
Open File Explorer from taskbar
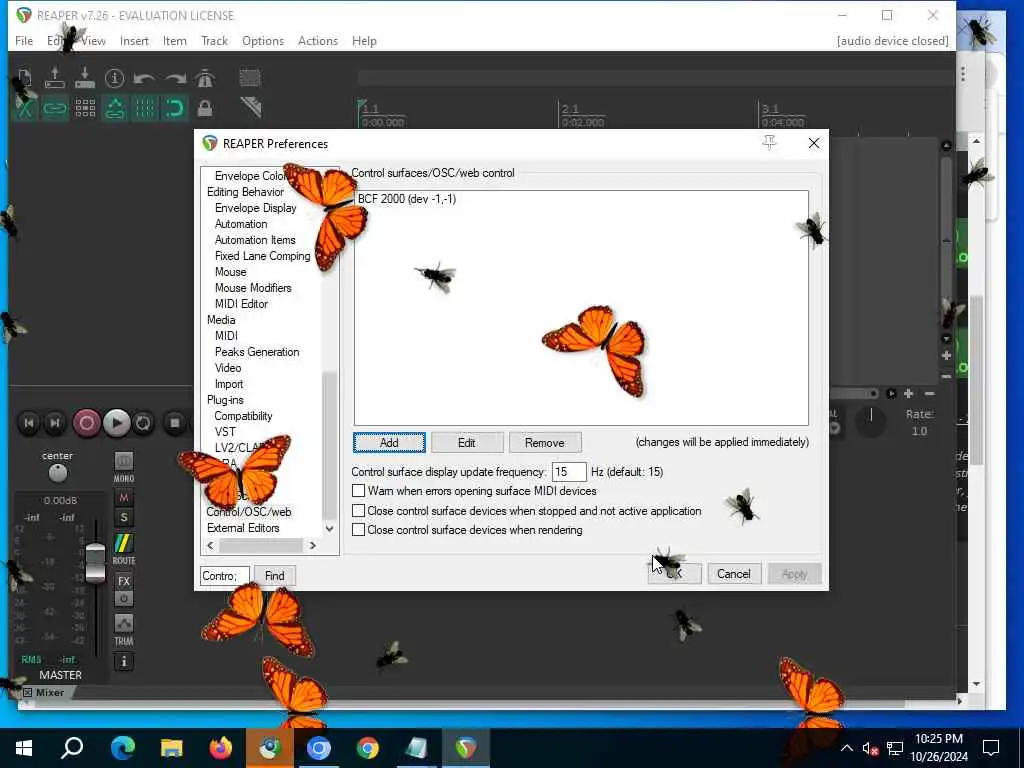pyautogui.click(x=172, y=748)
